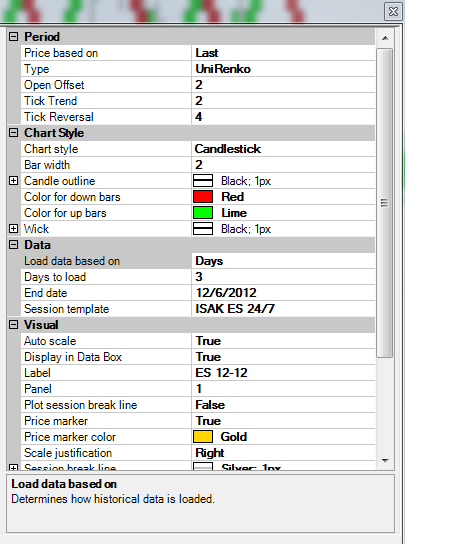This screenshot has height=544, width=454.
Task: Click the Red color name text
Action: (233, 197)
